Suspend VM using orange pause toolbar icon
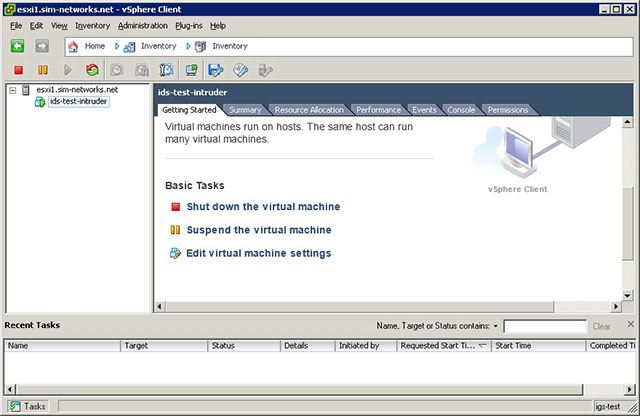 [x=42, y=70]
